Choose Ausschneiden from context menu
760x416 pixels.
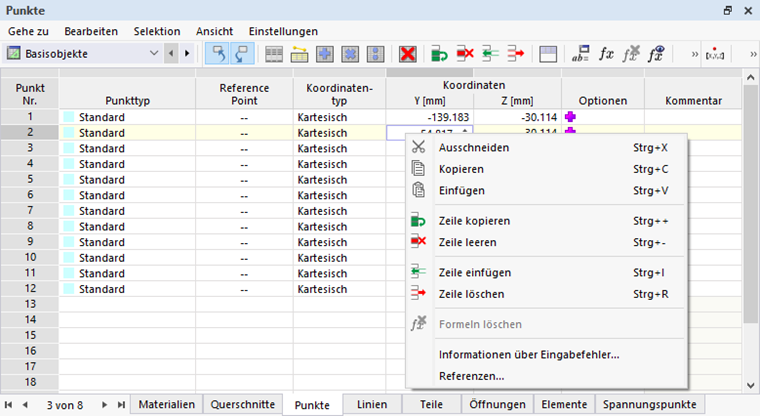pos(547,148)
